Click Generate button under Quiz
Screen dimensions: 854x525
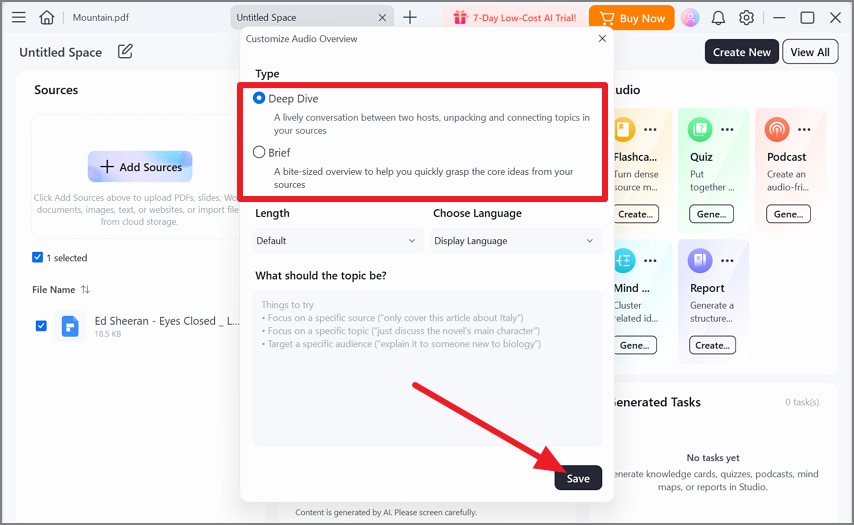(711, 214)
